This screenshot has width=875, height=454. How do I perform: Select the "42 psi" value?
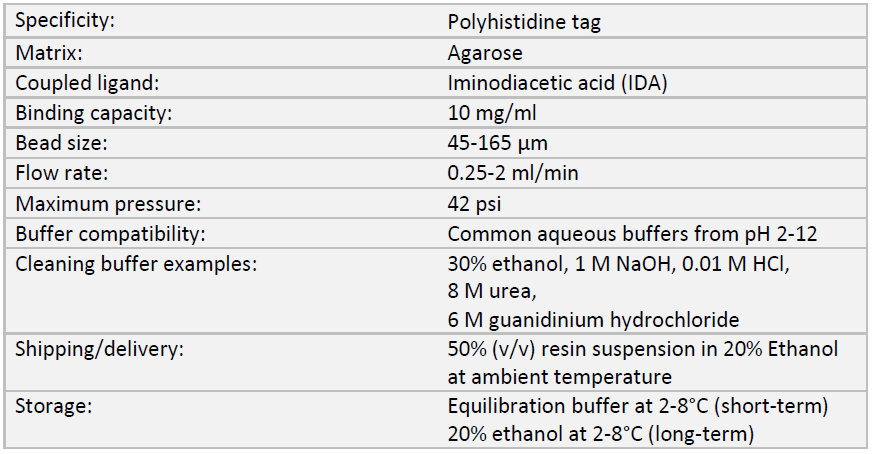click(474, 204)
